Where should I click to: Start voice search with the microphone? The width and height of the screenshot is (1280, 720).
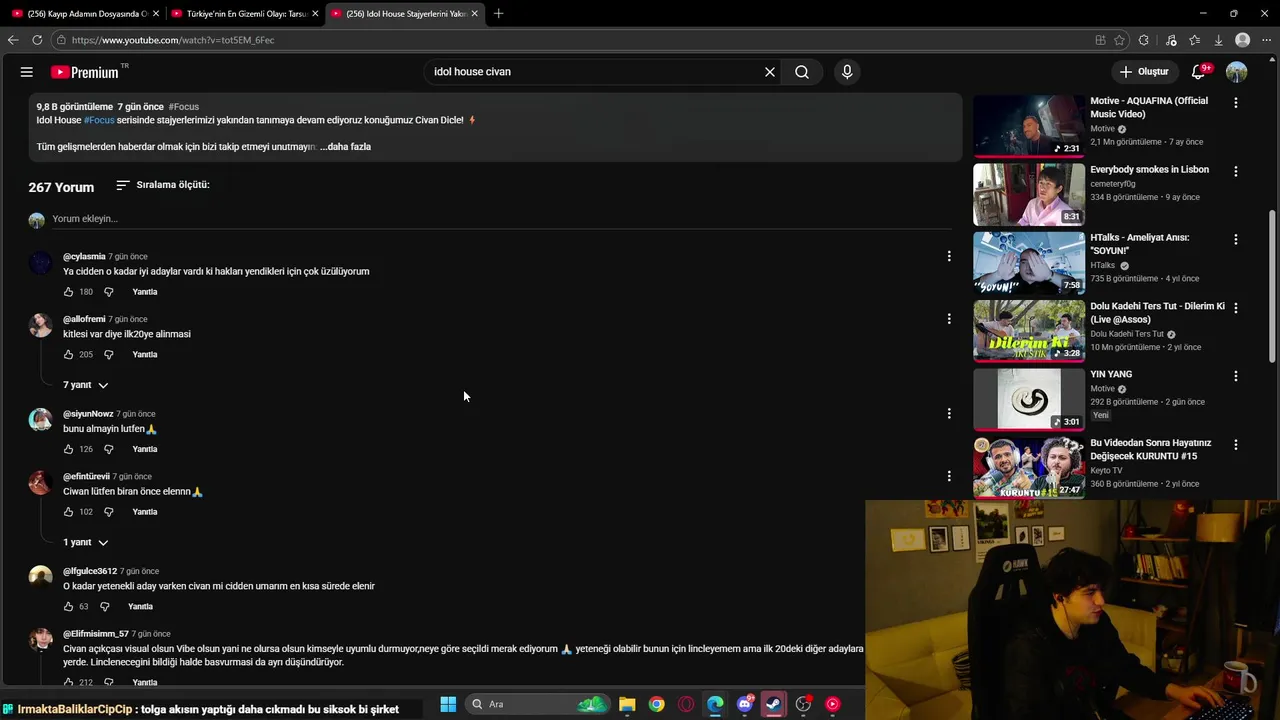pyautogui.click(x=847, y=72)
